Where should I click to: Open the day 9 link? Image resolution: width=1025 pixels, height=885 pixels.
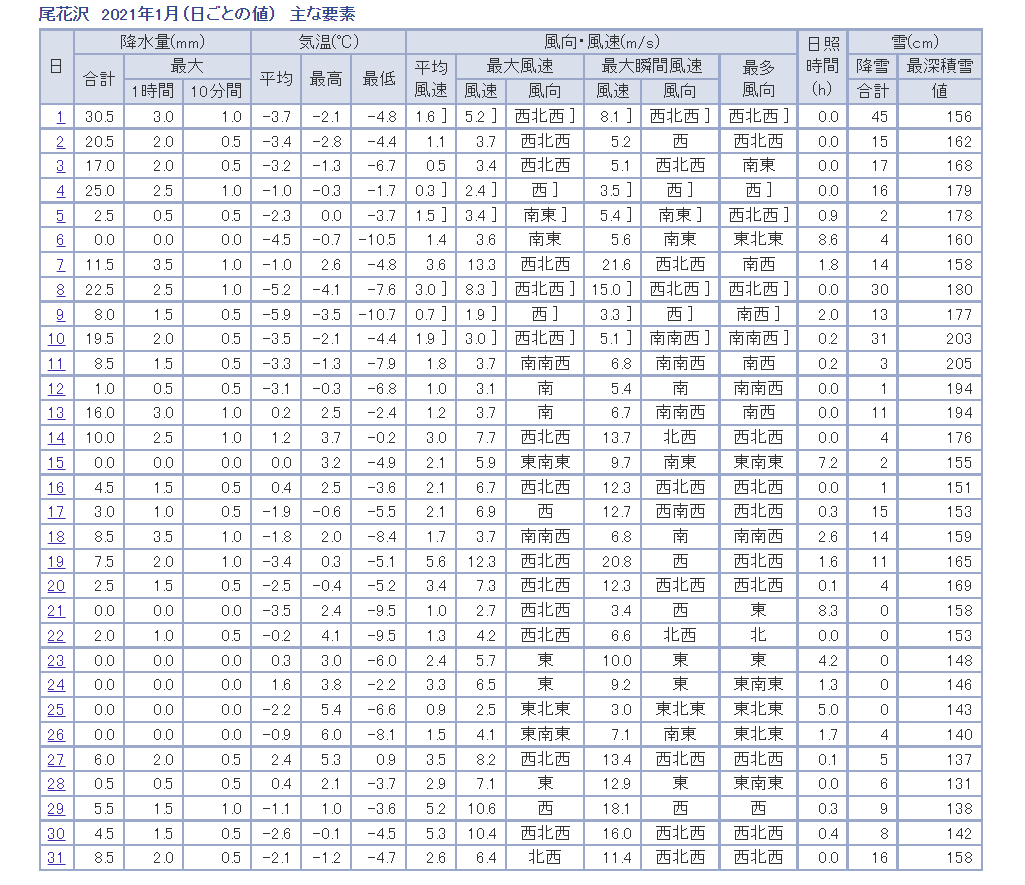tap(60, 314)
